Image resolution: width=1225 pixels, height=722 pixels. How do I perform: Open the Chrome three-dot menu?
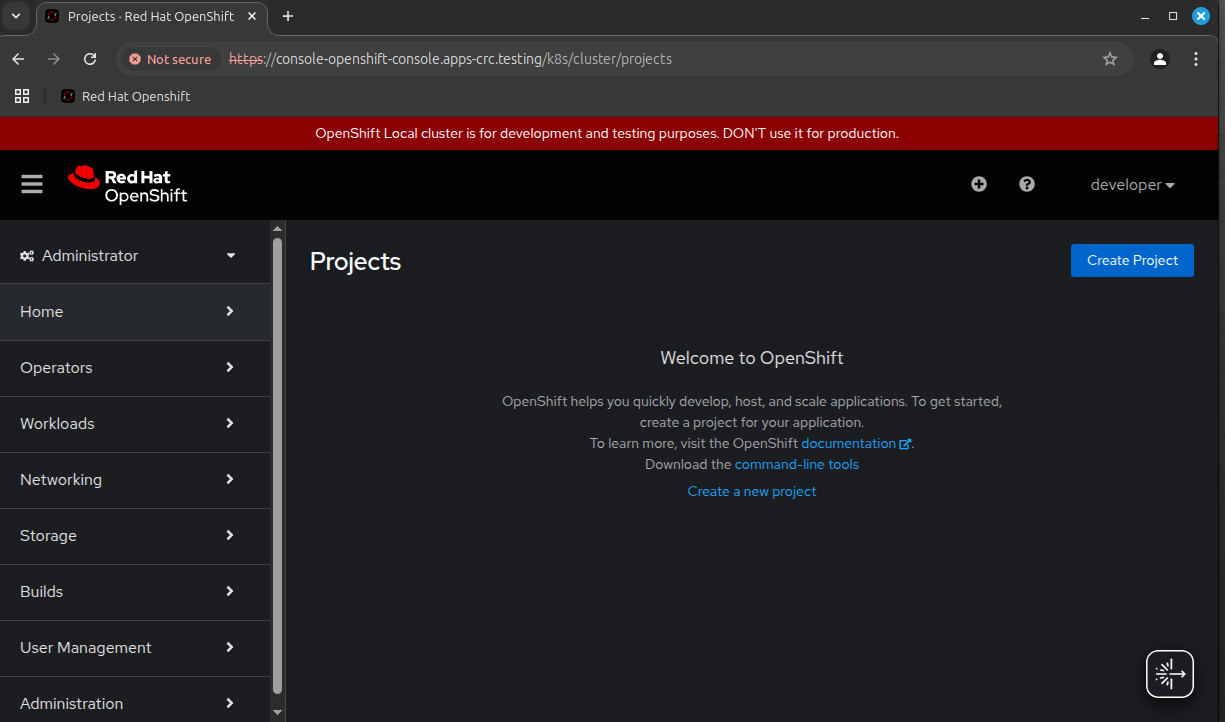pyautogui.click(x=1196, y=59)
